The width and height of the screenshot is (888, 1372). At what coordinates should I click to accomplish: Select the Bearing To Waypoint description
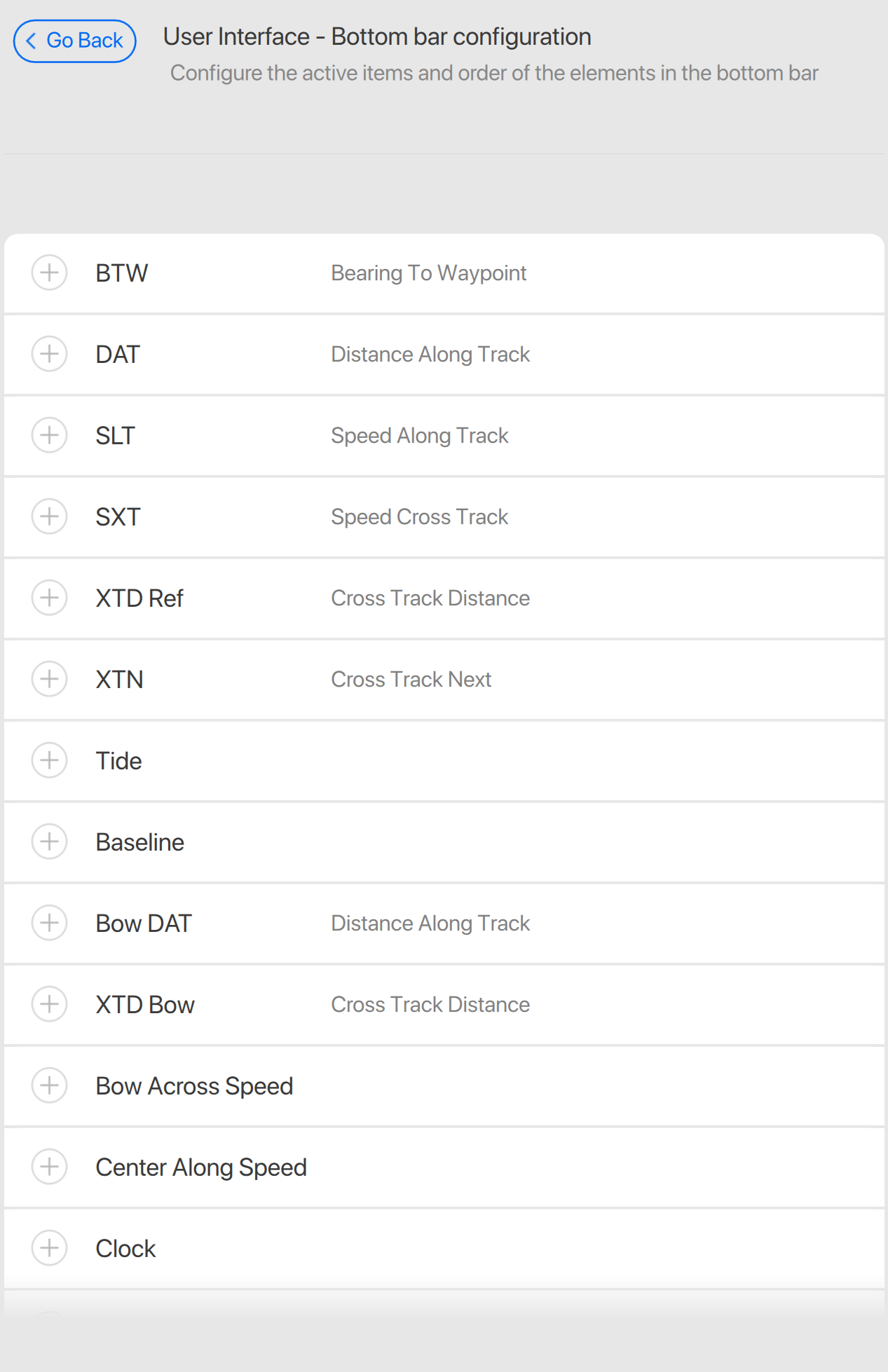coord(428,273)
